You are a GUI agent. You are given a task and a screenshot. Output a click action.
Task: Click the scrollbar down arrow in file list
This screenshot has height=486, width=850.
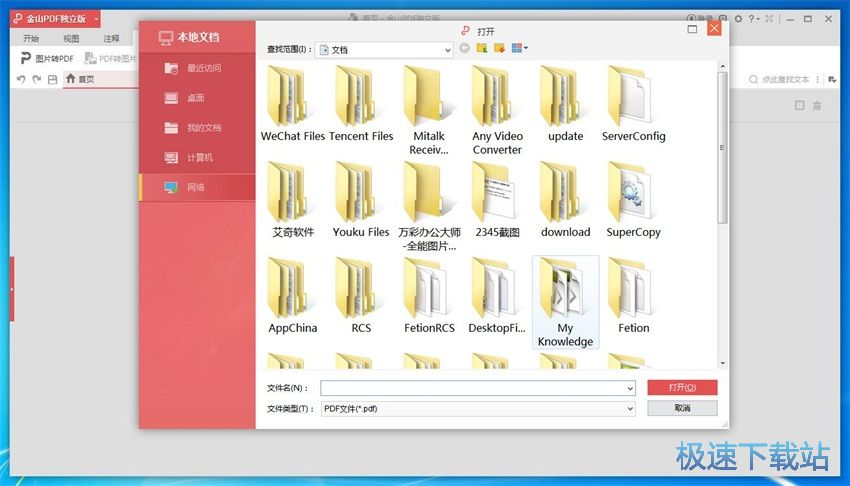pos(722,363)
